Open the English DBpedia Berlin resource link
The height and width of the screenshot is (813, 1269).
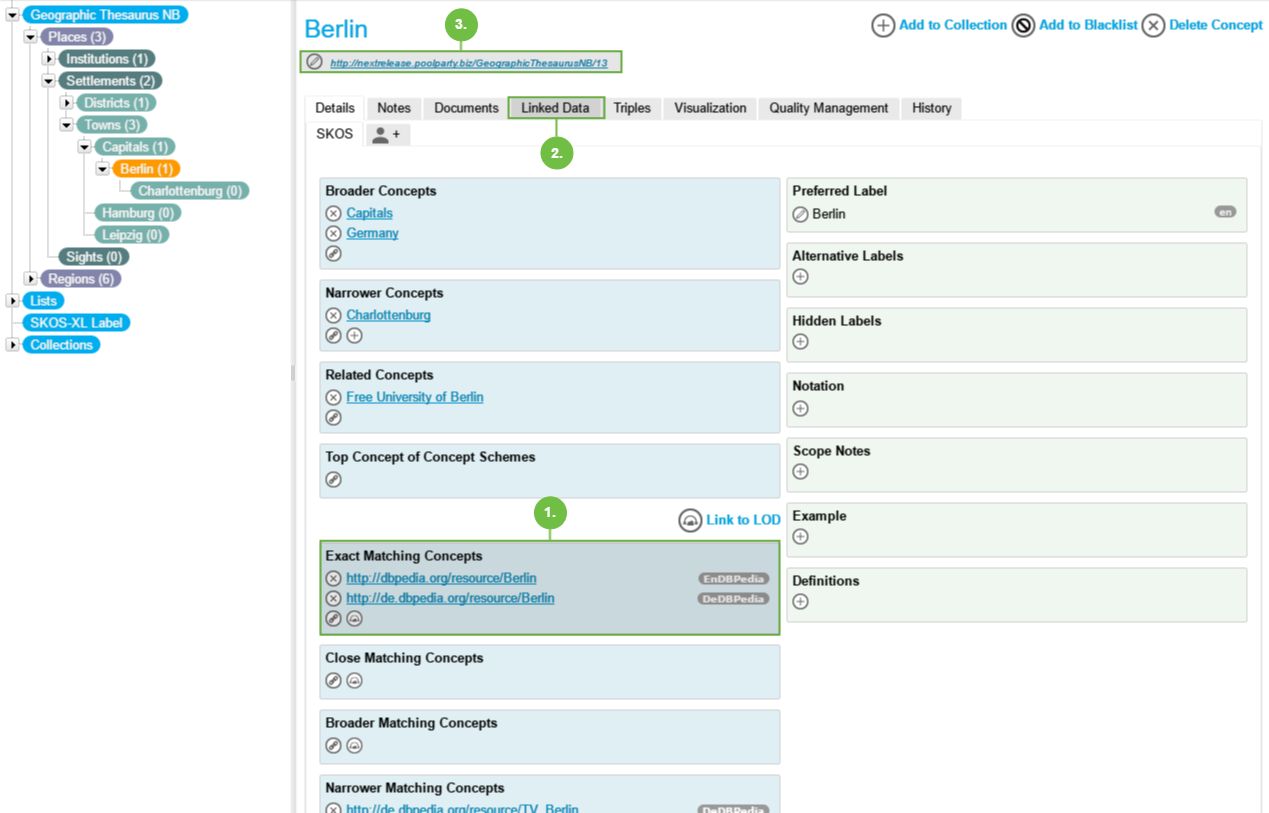tap(441, 578)
